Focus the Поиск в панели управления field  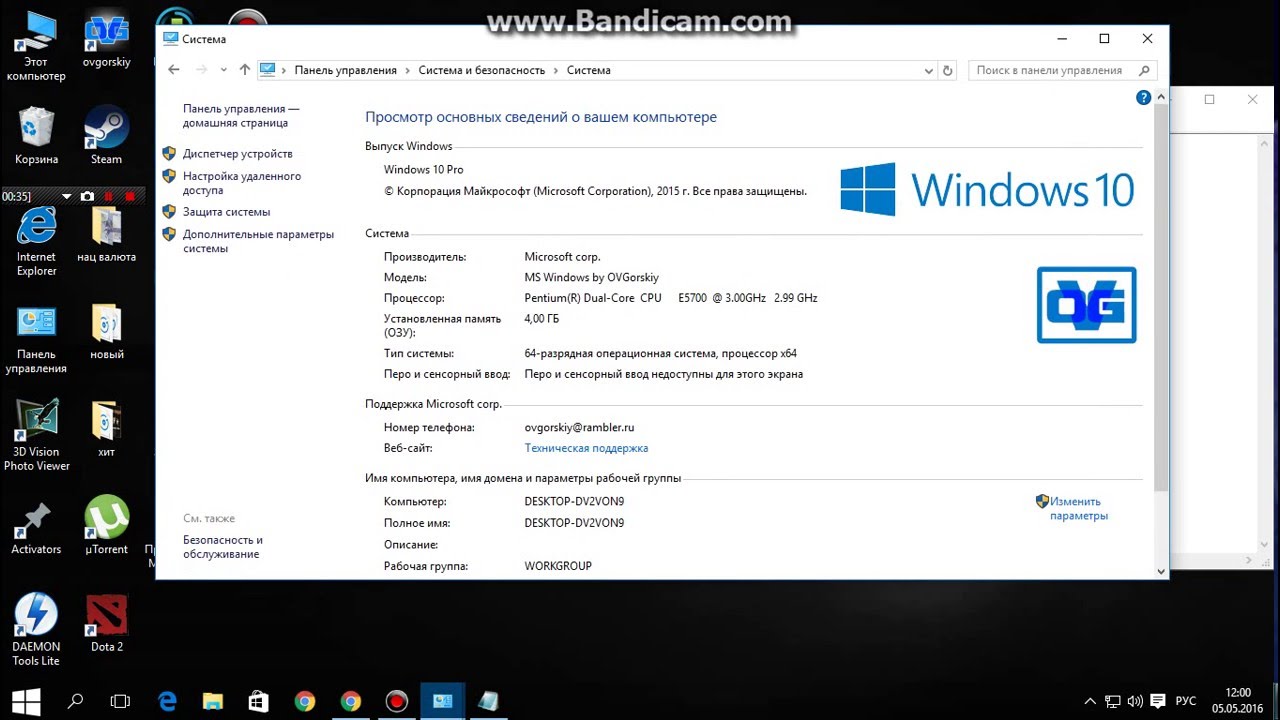[1064, 70]
